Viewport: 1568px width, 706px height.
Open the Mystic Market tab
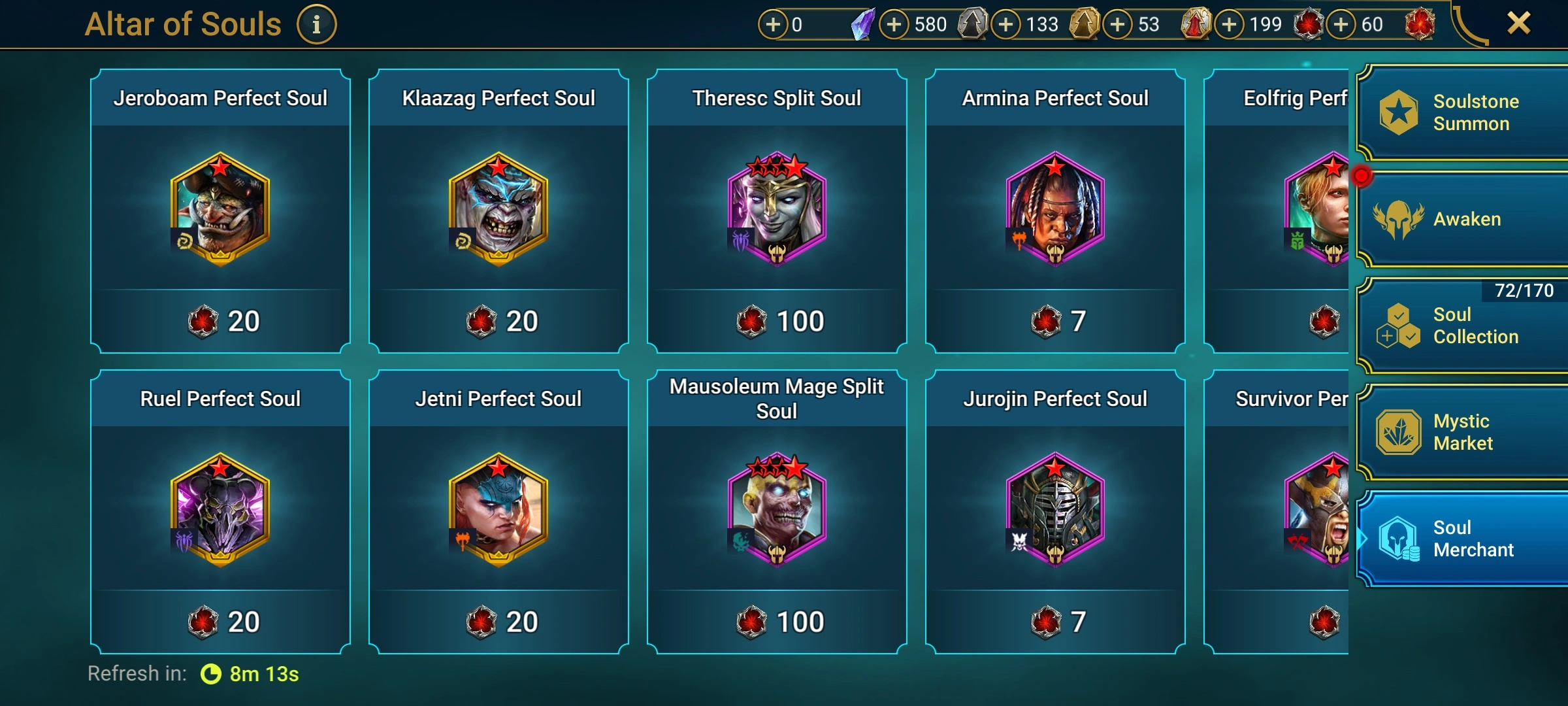pos(1462,432)
